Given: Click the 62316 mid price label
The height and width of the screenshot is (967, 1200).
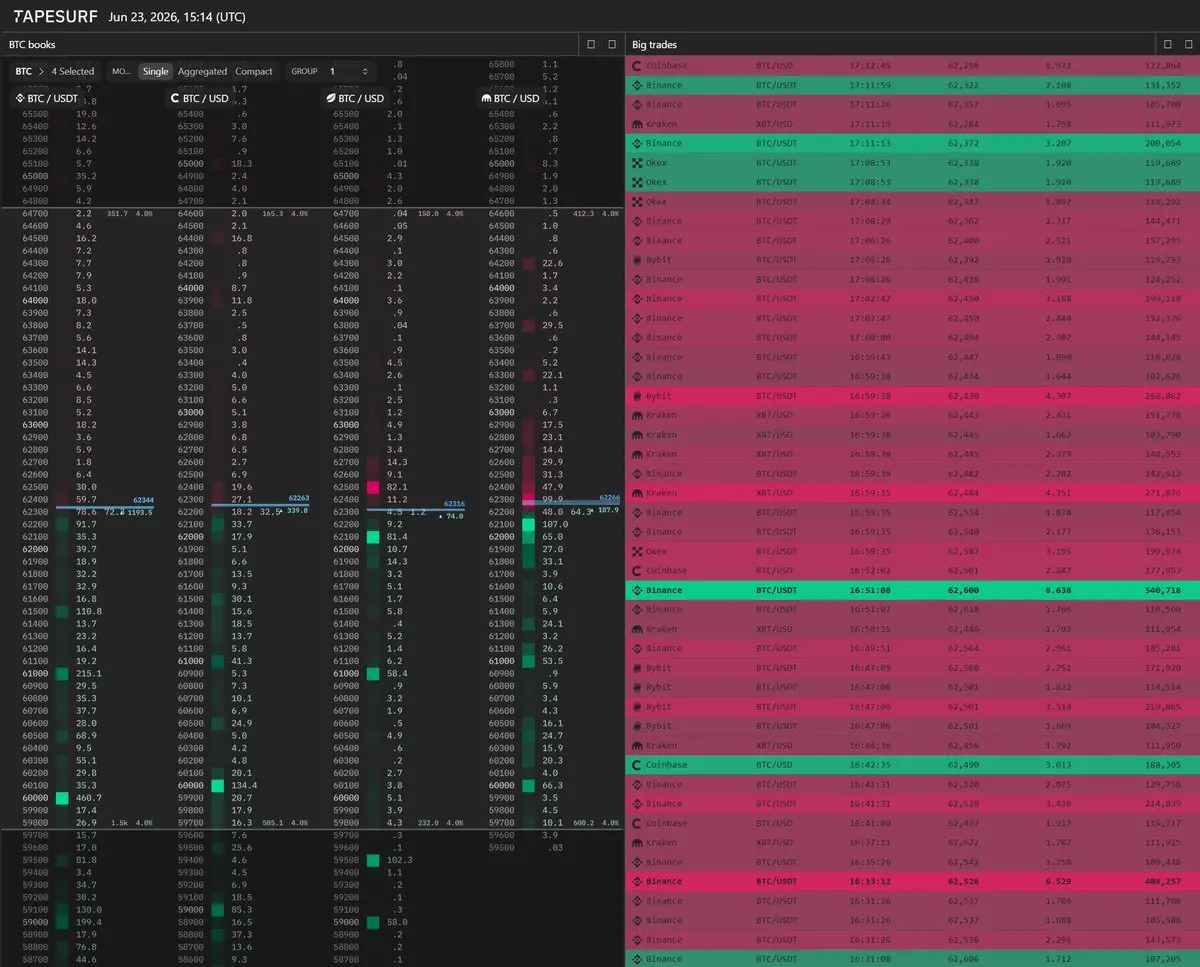Looking at the screenshot, I should point(454,504).
